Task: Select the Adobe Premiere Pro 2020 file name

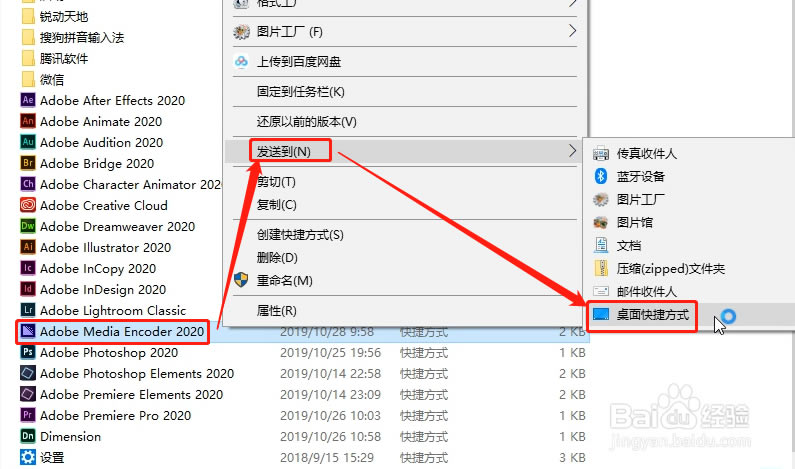Action: [116, 415]
